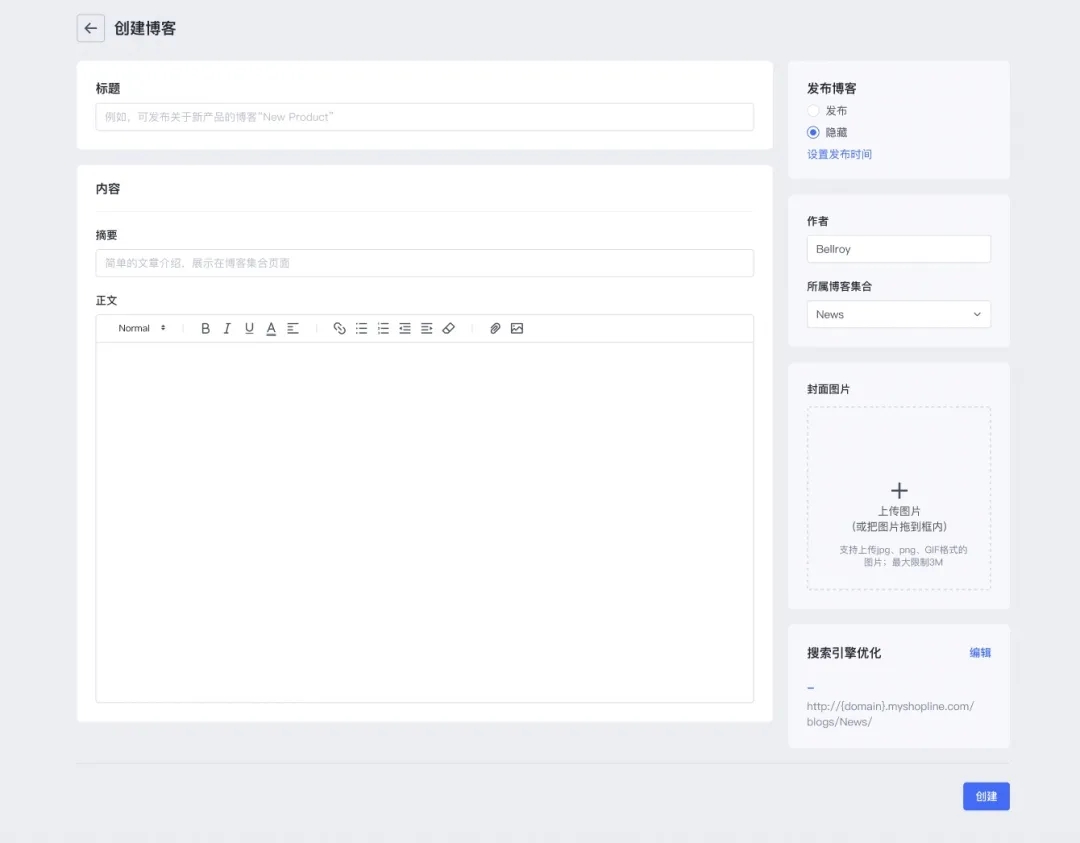
Task: Create a bulleted list
Action: tap(361, 329)
